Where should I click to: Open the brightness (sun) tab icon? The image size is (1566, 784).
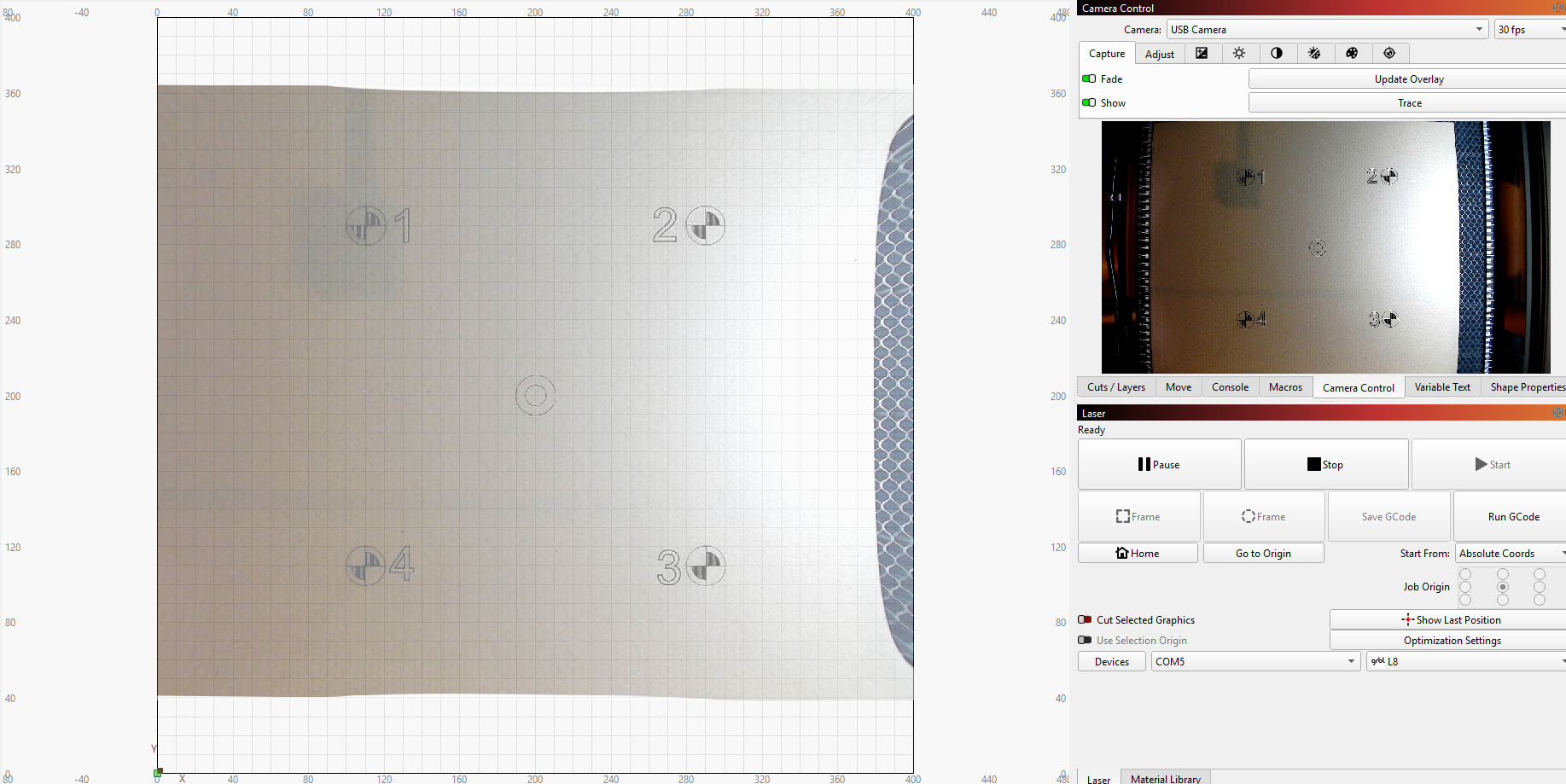pos(1239,54)
